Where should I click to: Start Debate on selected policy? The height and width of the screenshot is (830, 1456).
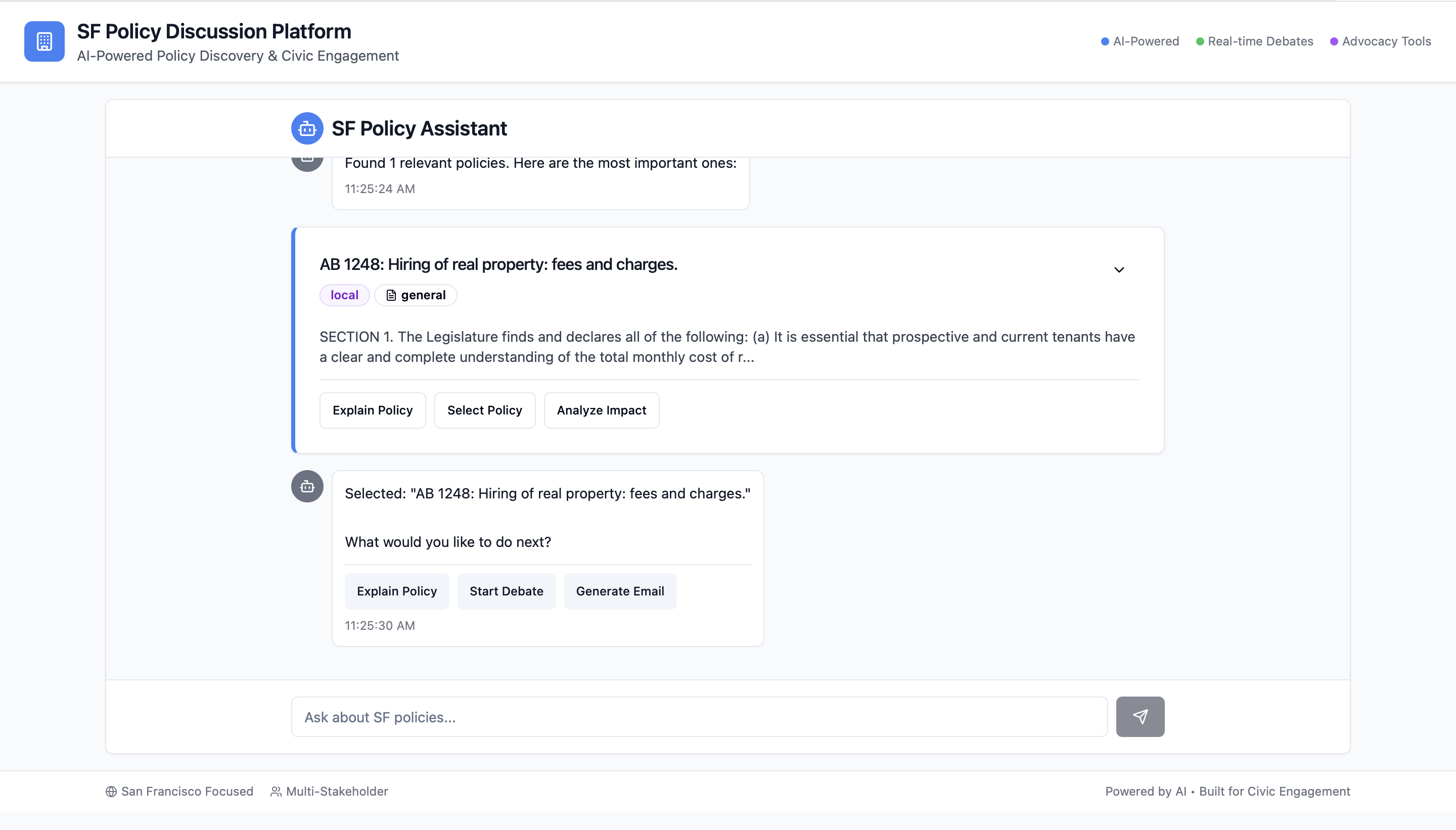coord(506,591)
